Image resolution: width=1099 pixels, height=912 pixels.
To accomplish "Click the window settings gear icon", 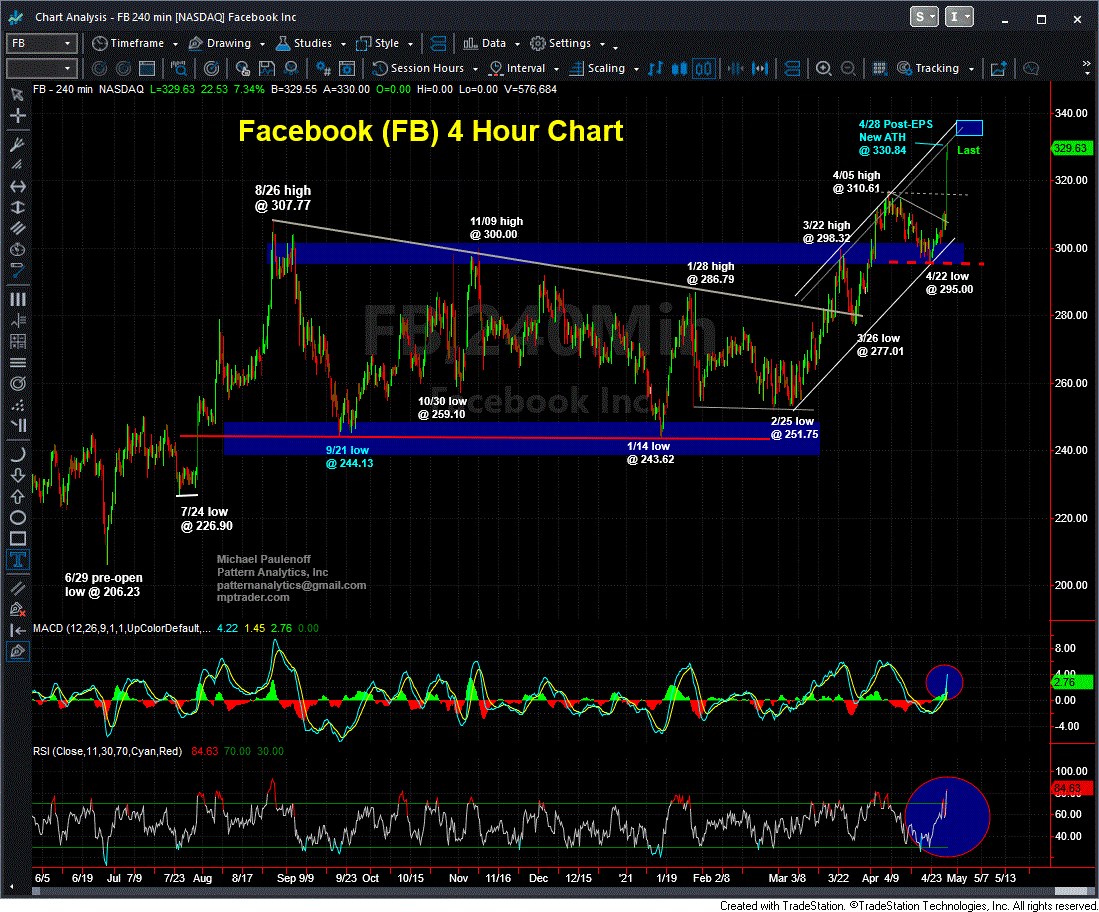I will coord(347,68).
